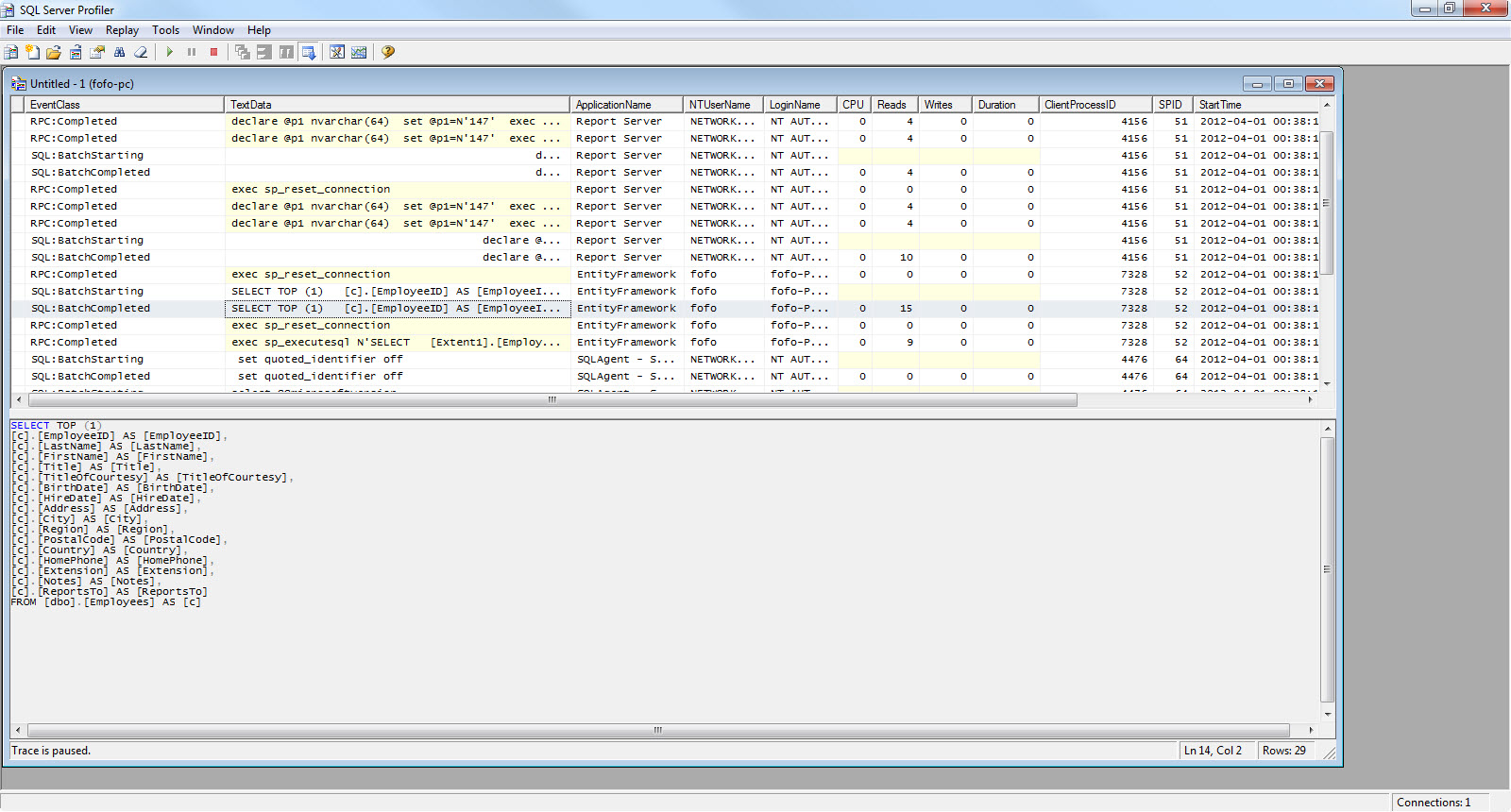Image resolution: width=1511 pixels, height=812 pixels.
Task: Click the SQL Server Profiler title bar icon
Action: point(8,9)
